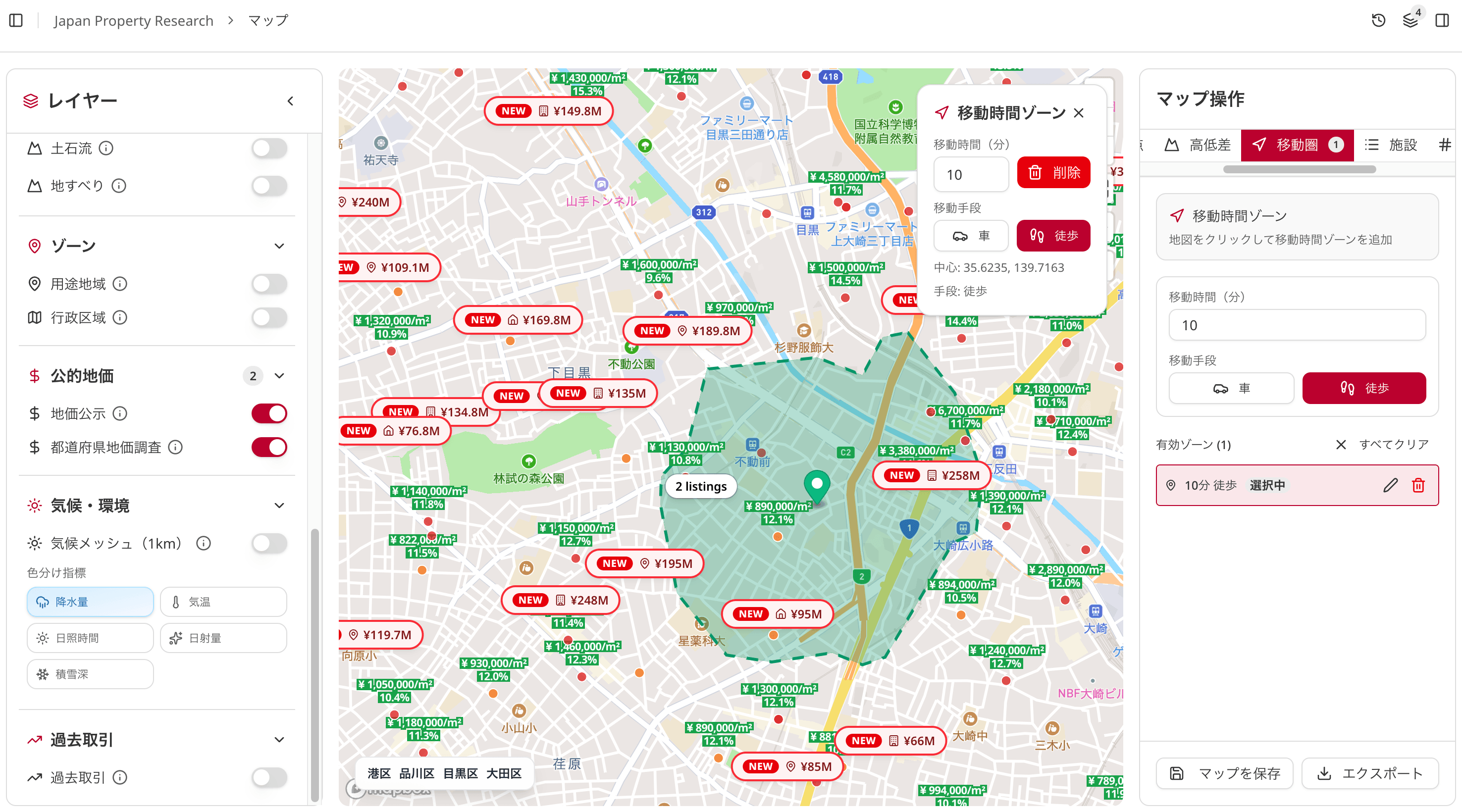
Task: Open the layers stack icon with badge 4
Action: coord(1410,20)
